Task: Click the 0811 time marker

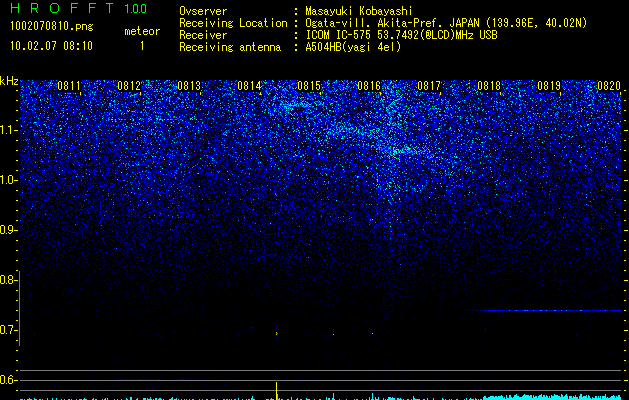Action: tap(69, 85)
